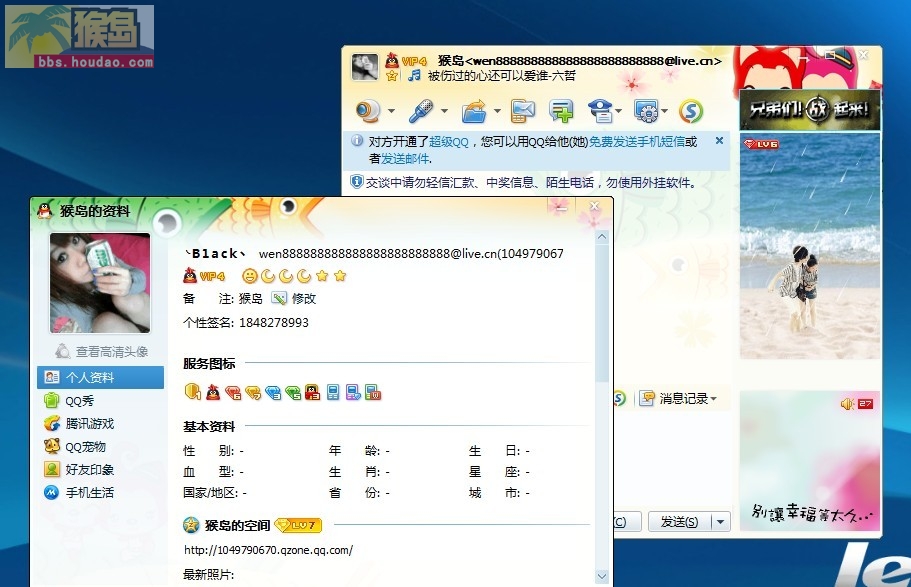Image resolution: width=911 pixels, height=587 pixels.
Task: Open the report/police hat icon
Action: click(x=601, y=110)
